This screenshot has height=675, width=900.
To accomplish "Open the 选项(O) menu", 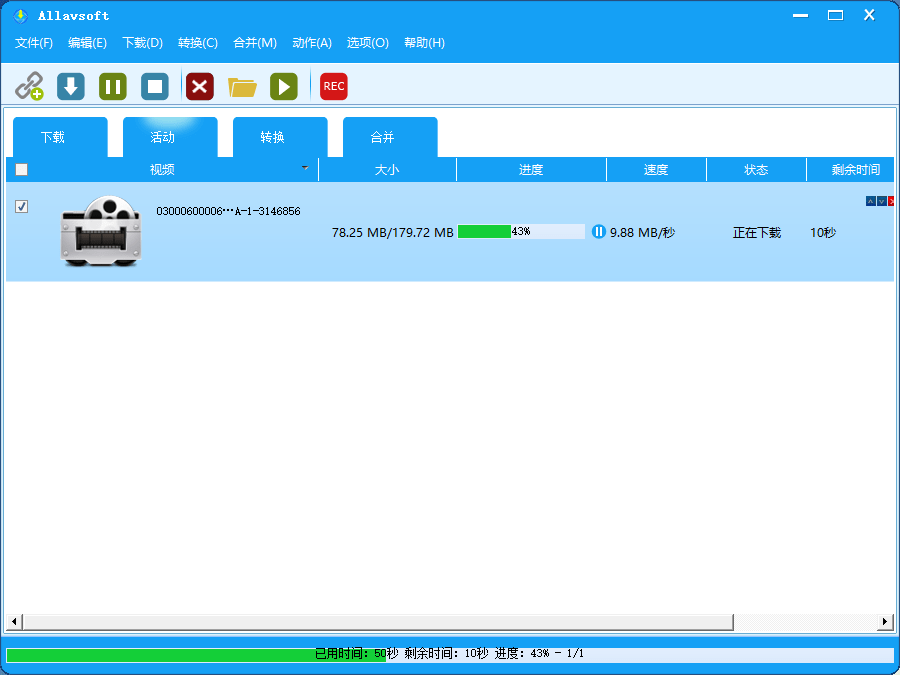I will (x=367, y=43).
